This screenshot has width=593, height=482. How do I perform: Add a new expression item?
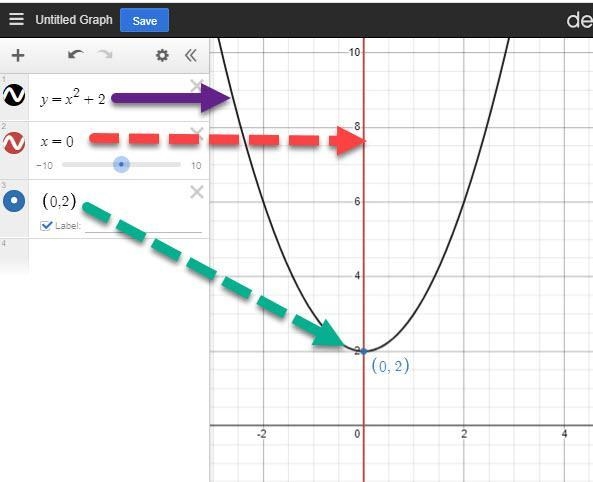pos(17,56)
